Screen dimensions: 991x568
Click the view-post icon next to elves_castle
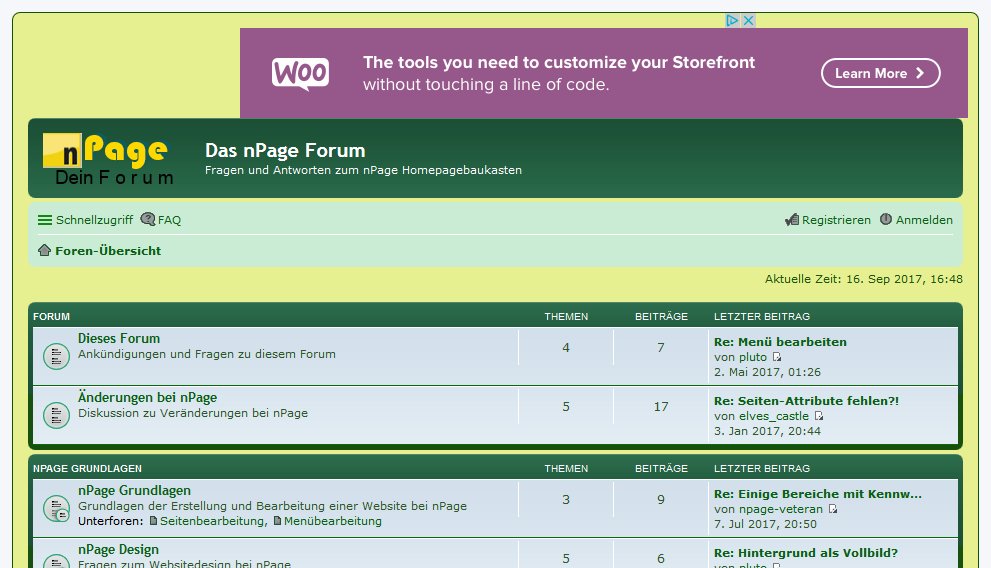[x=819, y=416]
